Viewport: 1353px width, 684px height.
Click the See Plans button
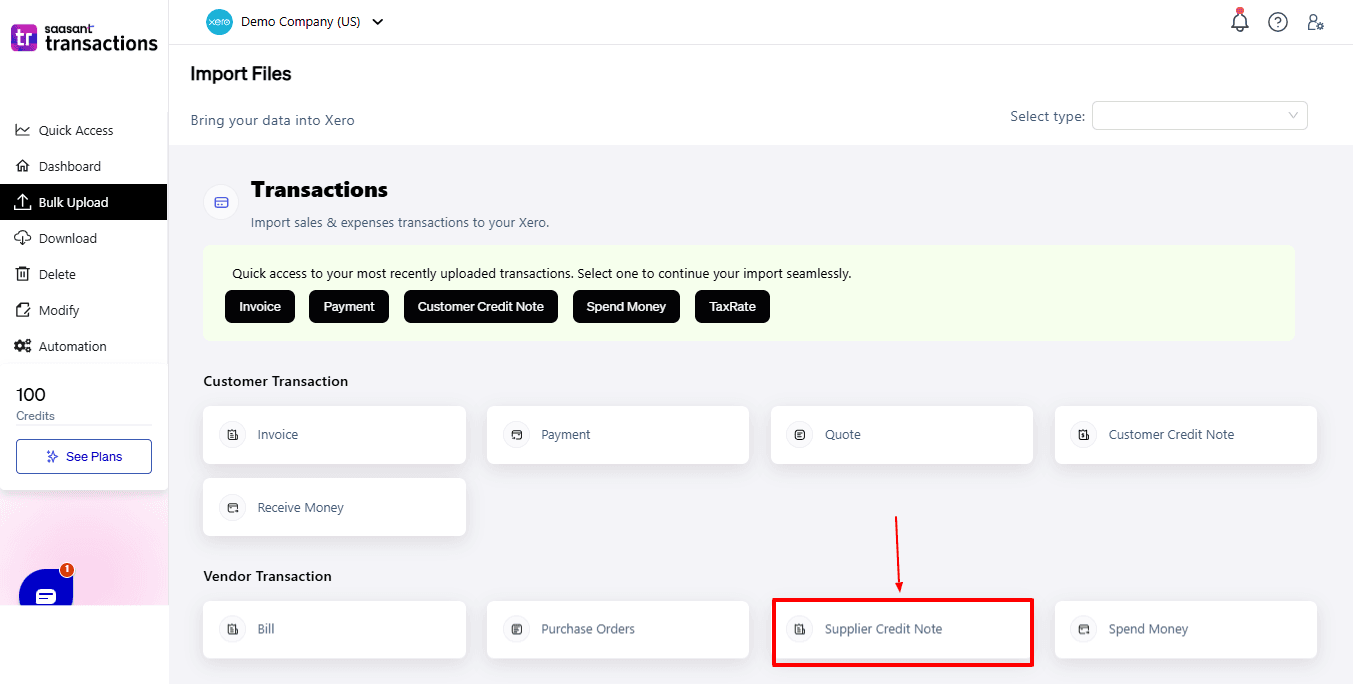(x=84, y=456)
